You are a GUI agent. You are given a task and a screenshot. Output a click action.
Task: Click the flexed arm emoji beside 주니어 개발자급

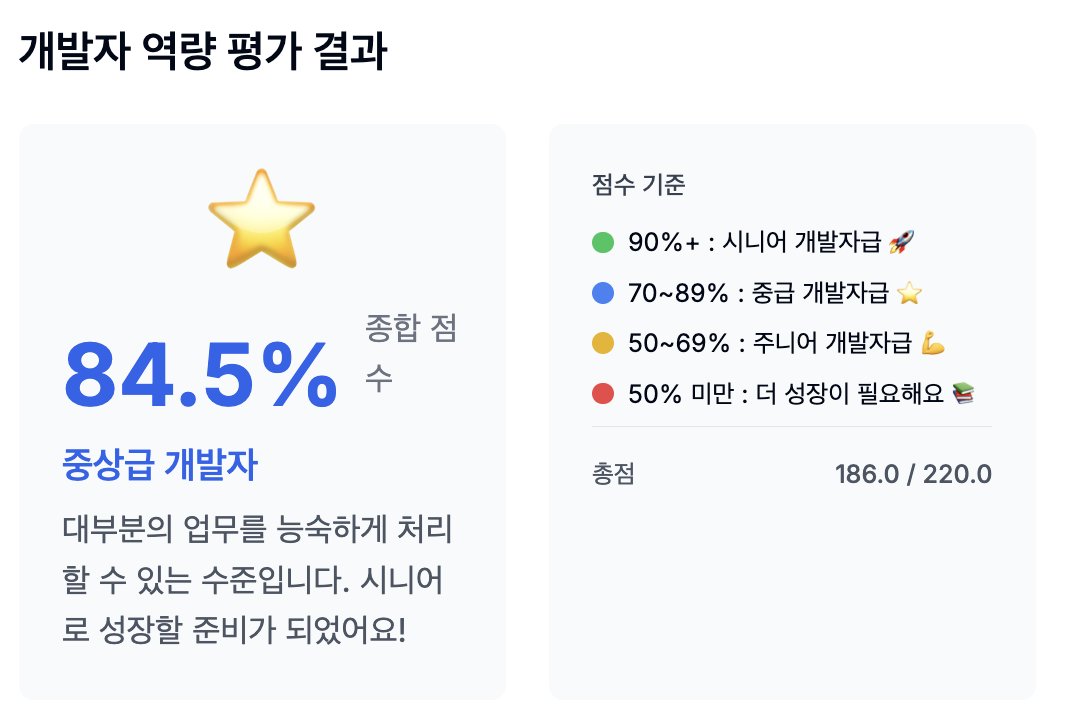pos(933,343)
